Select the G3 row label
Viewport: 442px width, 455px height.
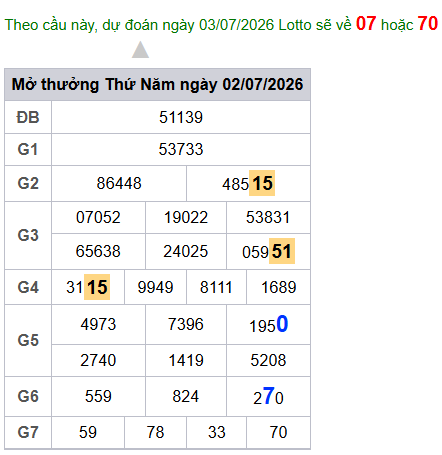(x=28, y=235)
